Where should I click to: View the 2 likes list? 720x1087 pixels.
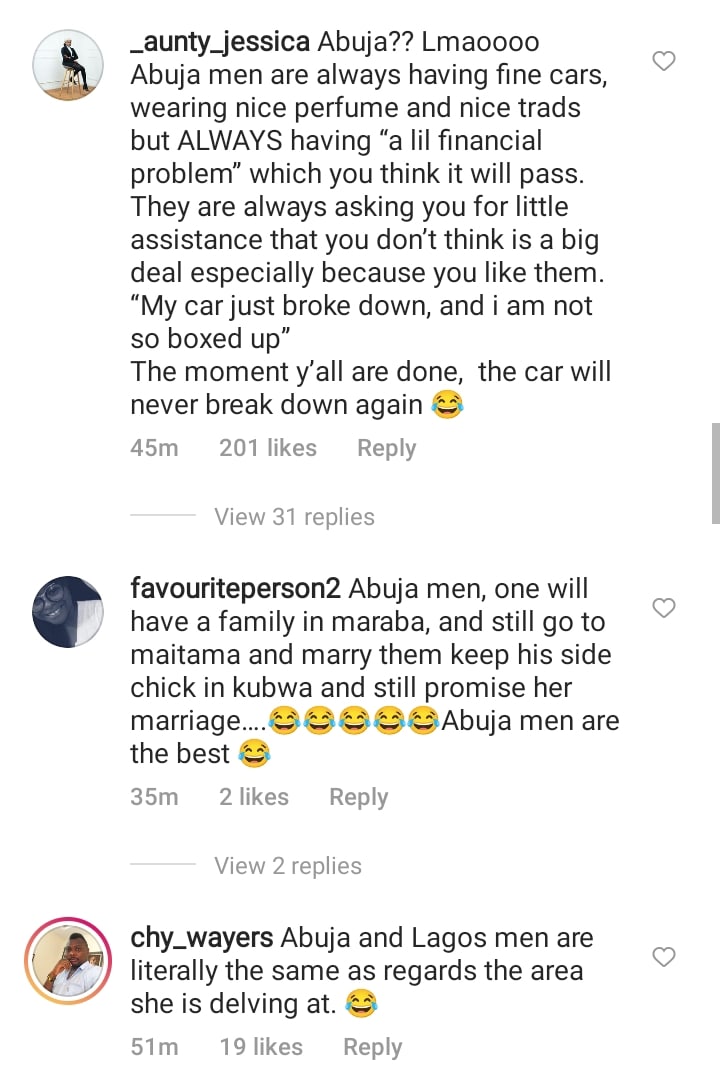pyautogui.click(x=254, y=797)
